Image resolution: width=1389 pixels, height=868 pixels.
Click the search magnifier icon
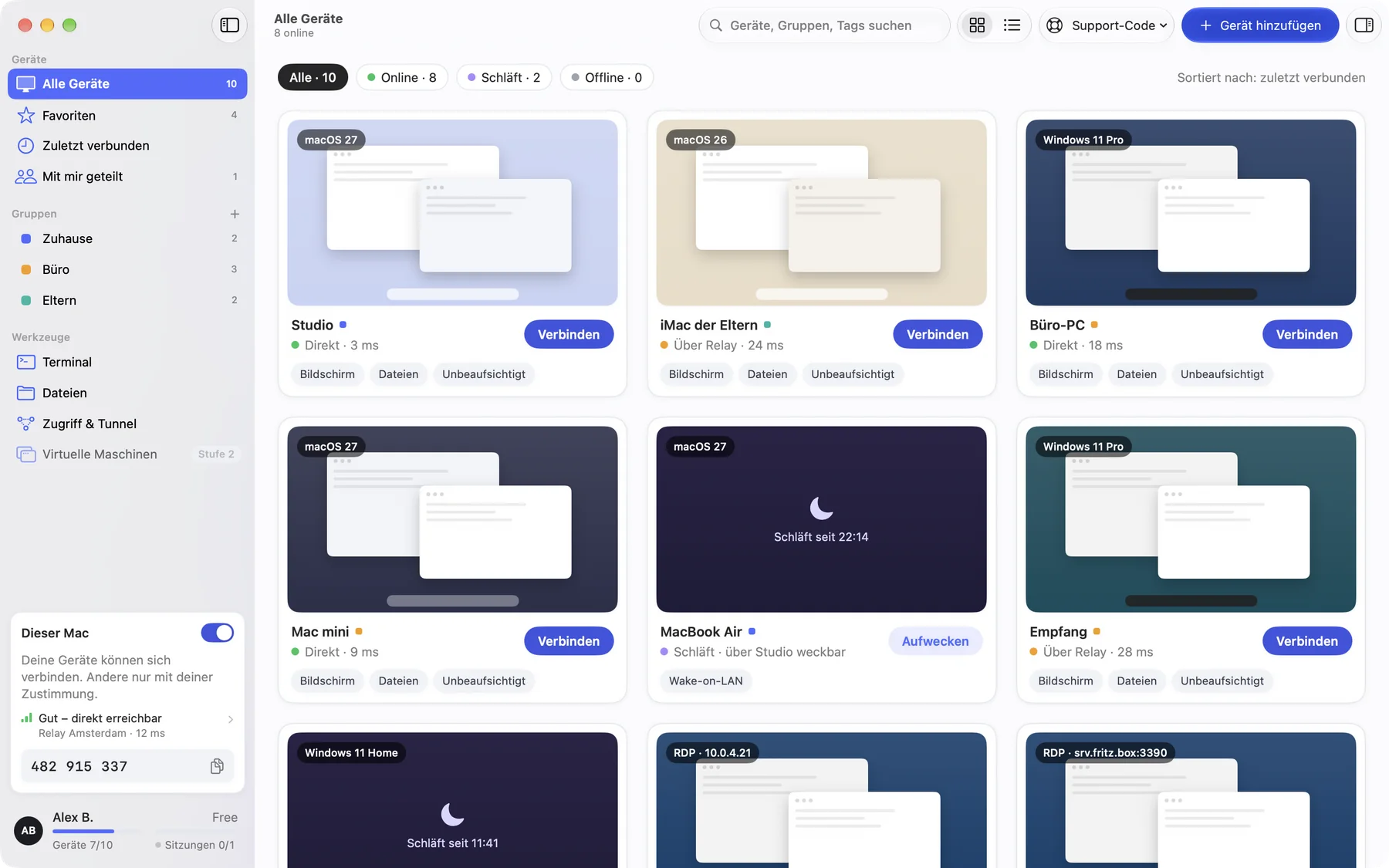point(716,25)
